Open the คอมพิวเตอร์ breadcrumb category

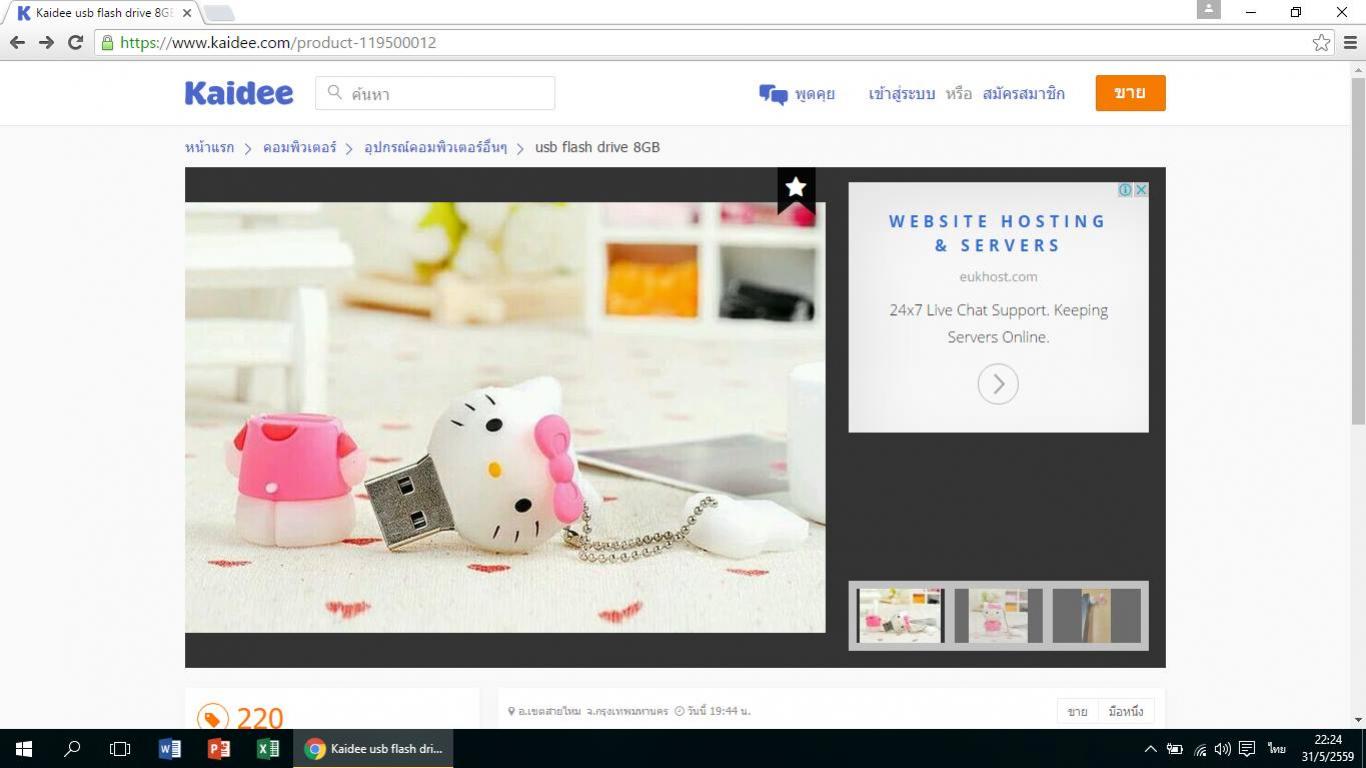(300, 147)
